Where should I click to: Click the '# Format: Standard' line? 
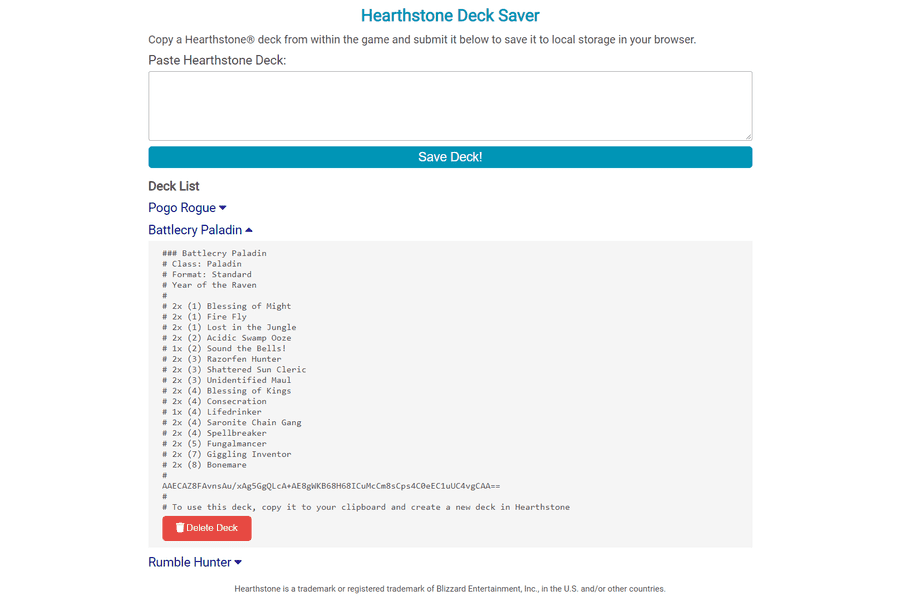[x=206, y=274]
